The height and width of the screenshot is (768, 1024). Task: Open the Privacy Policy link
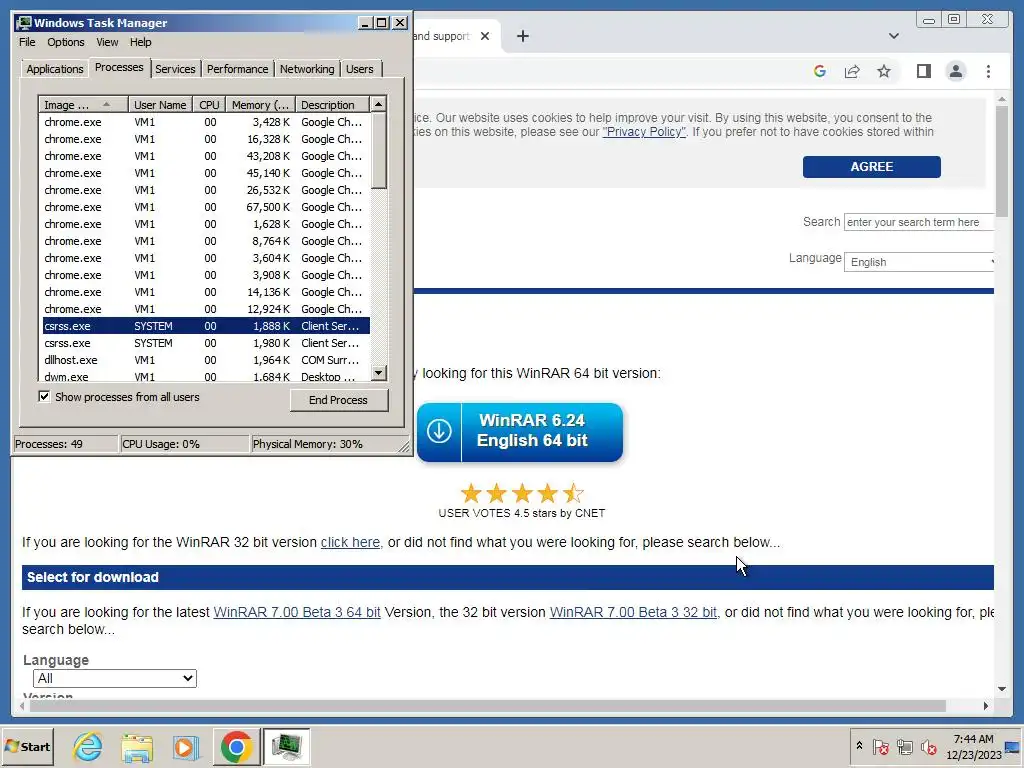pyautogui.click(x=645, y=132)
